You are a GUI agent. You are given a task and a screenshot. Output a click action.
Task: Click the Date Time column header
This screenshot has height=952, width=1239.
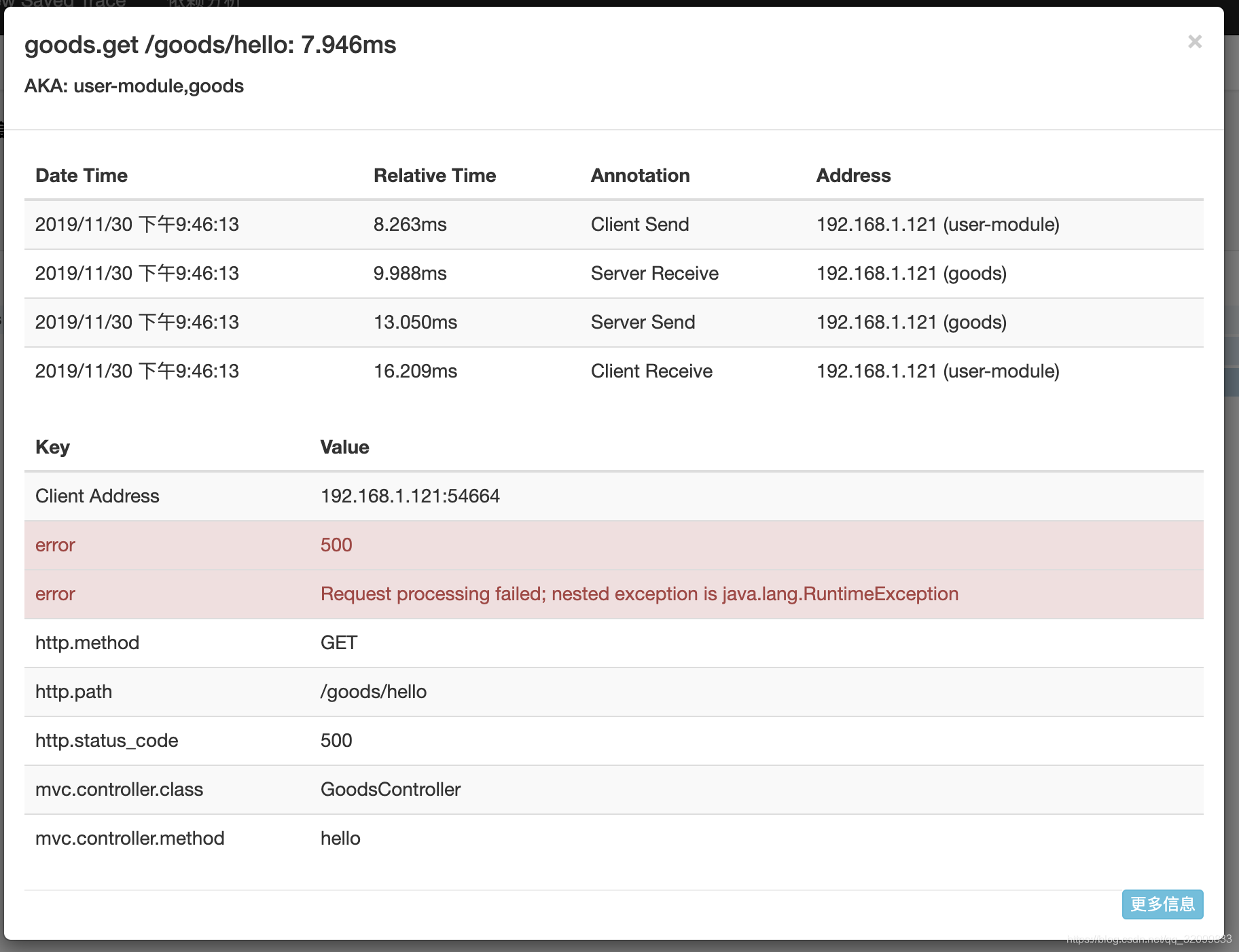[x=82, y=175]
